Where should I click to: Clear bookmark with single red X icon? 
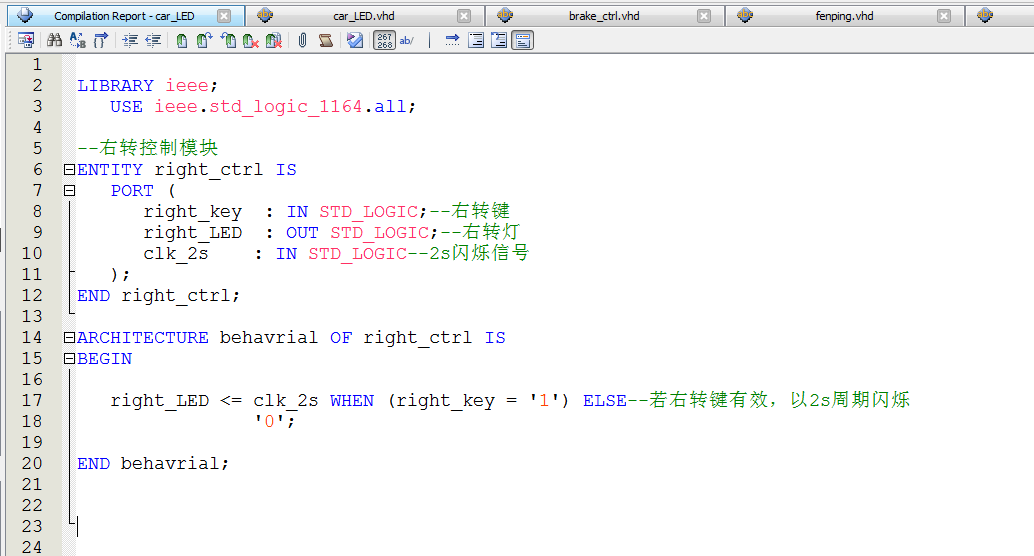pos(251,41)
